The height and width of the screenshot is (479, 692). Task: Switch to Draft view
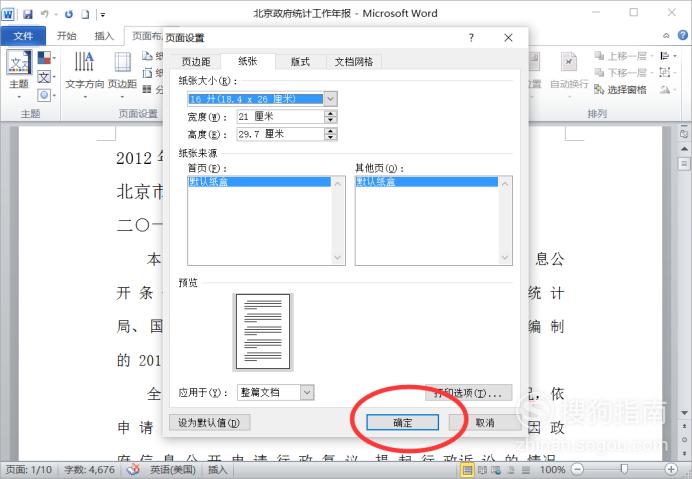coord(526,470)
